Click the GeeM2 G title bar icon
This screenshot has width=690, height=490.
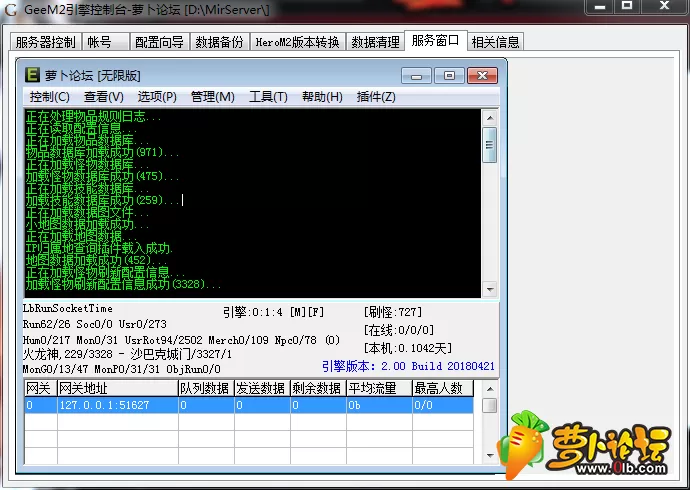pos(10,10)
